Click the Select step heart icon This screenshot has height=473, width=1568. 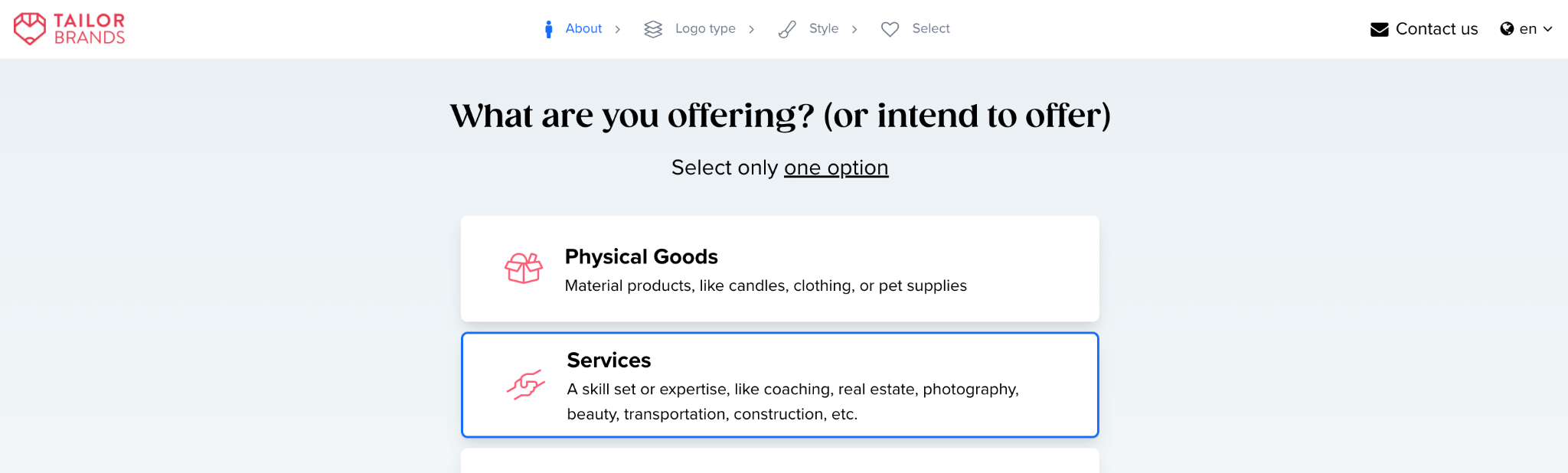890,29
